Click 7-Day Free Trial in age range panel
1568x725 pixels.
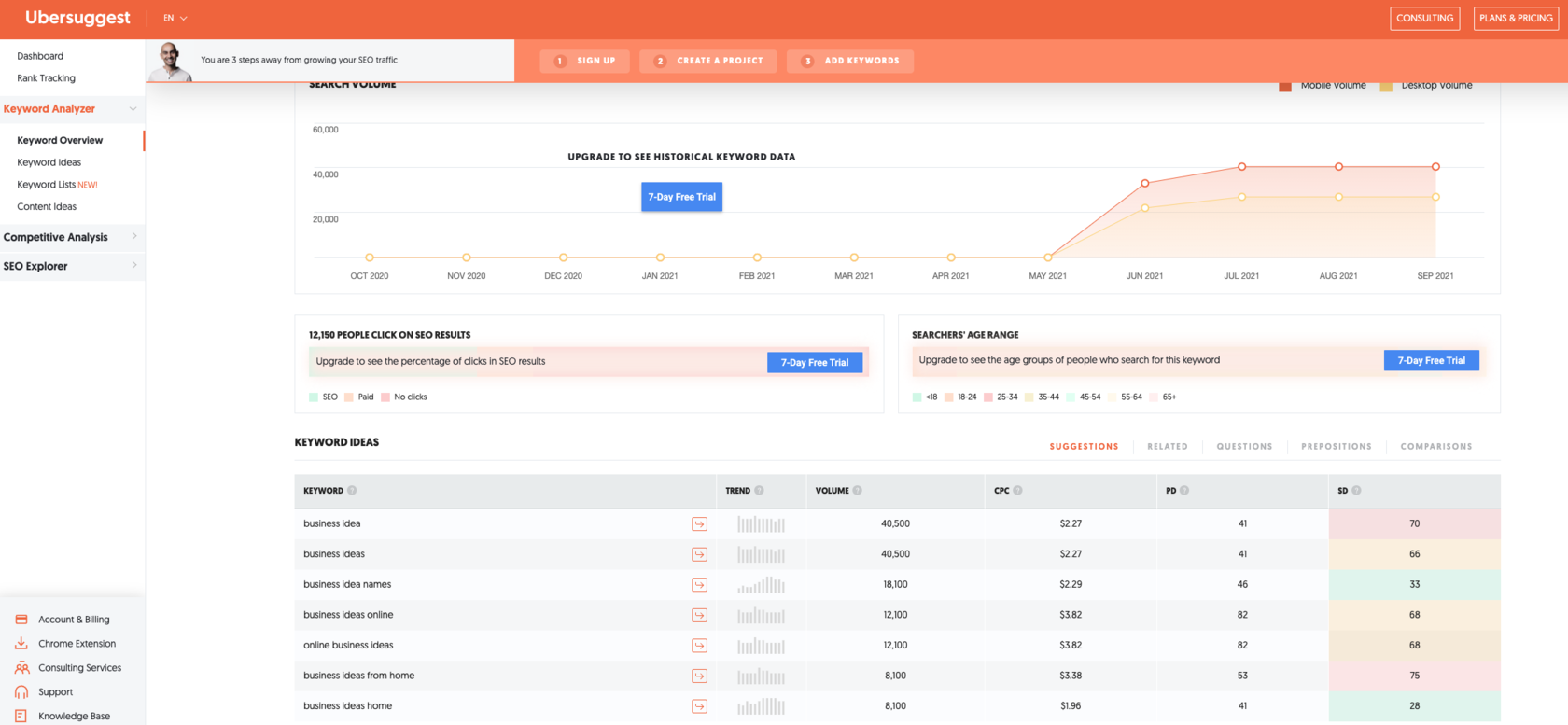coord(1431,360)
